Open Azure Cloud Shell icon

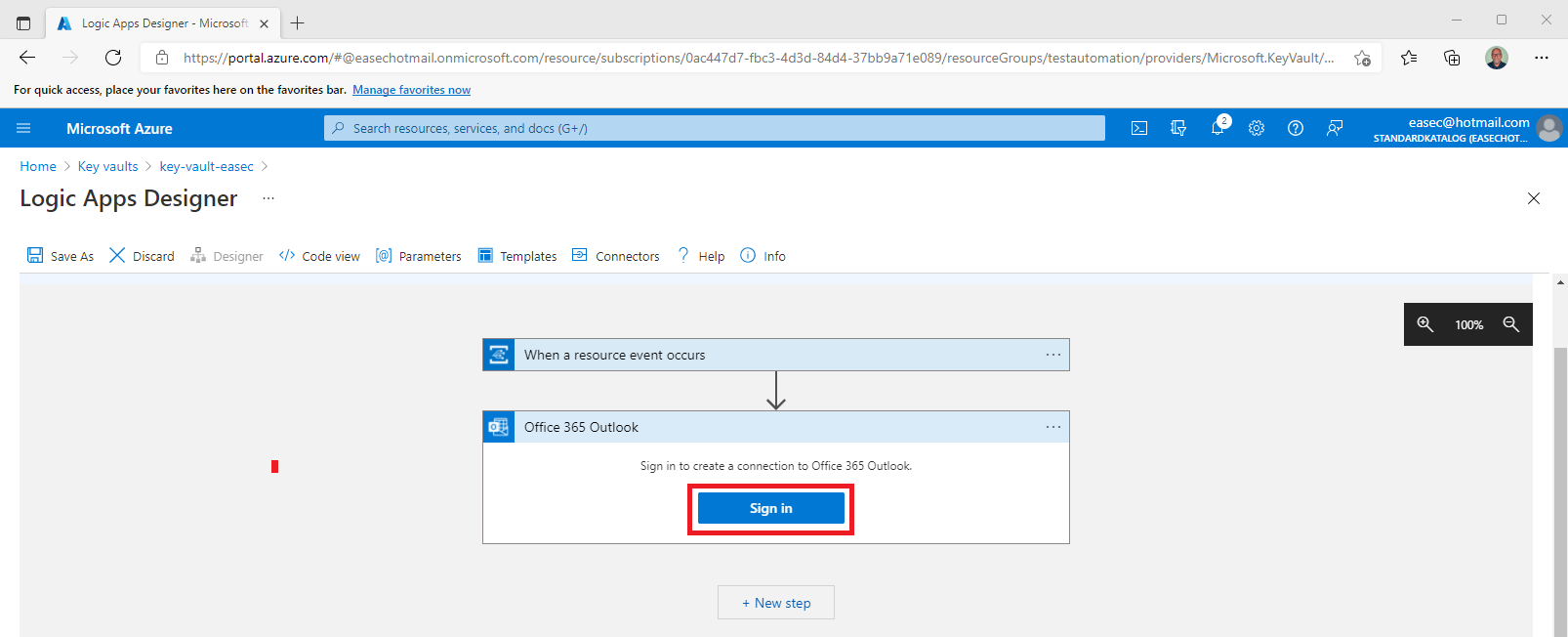pos(1138,128)
